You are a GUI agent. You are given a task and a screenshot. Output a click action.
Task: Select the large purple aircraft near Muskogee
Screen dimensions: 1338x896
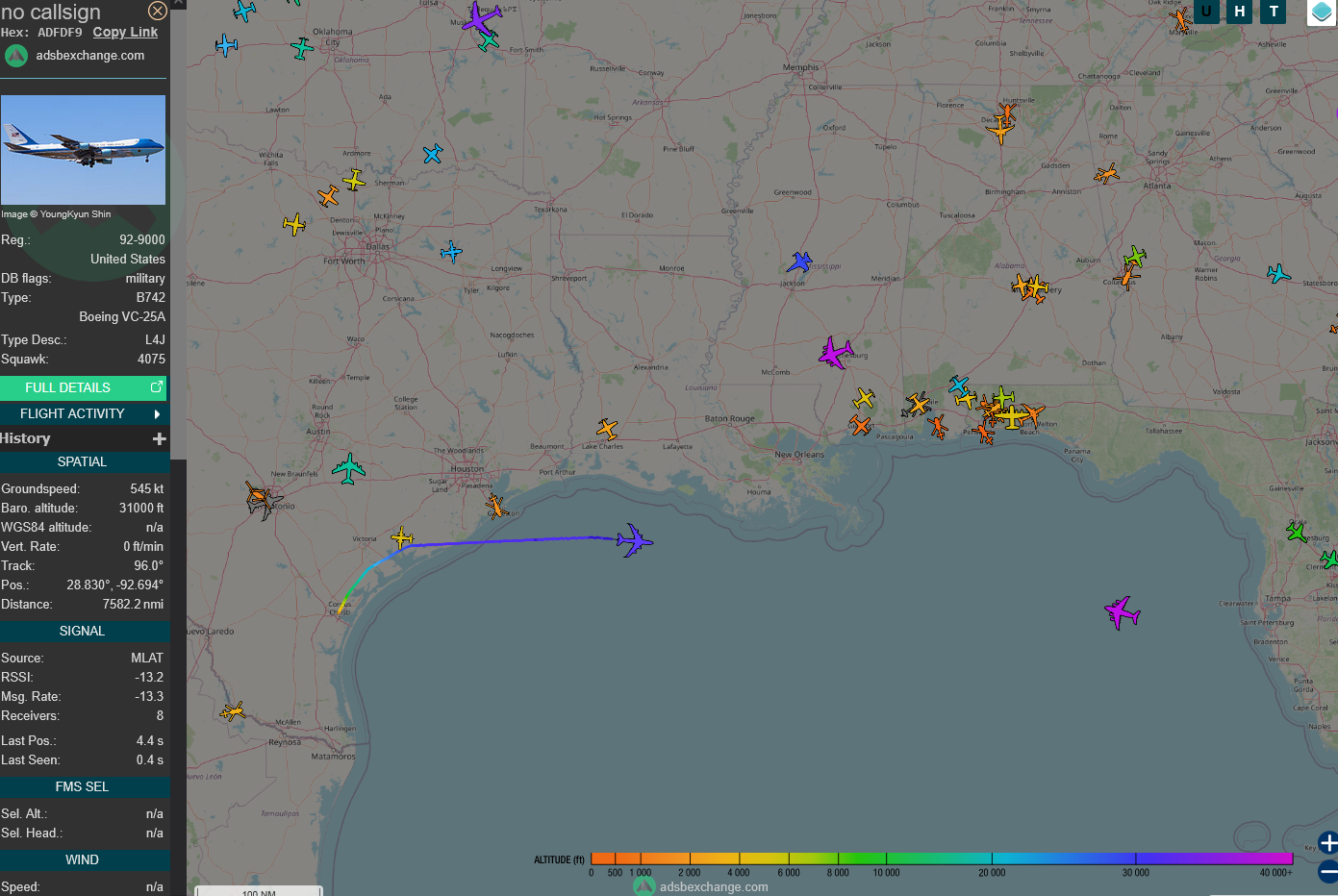pos(481,17)
